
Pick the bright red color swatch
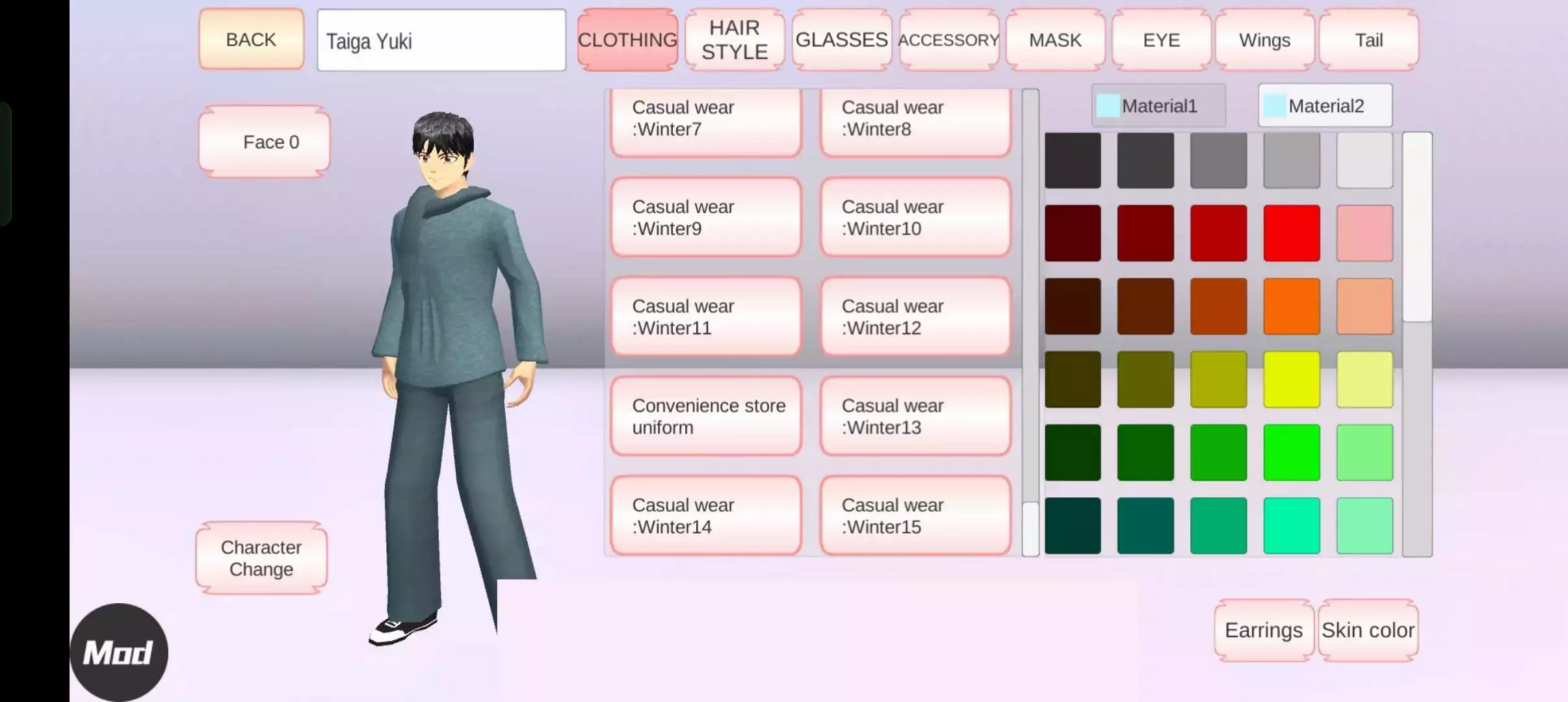click(1291, 233)
